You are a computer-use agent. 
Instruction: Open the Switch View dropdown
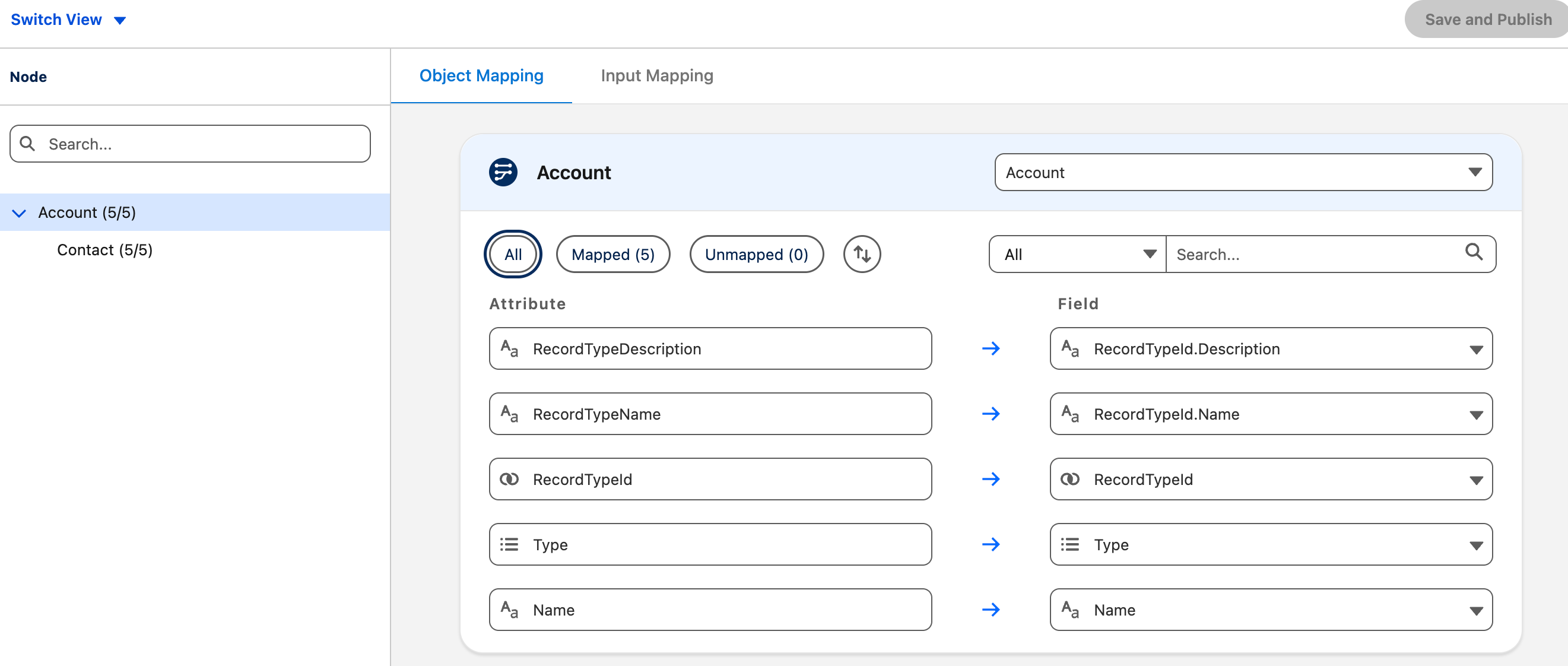(x=68, y=20)
